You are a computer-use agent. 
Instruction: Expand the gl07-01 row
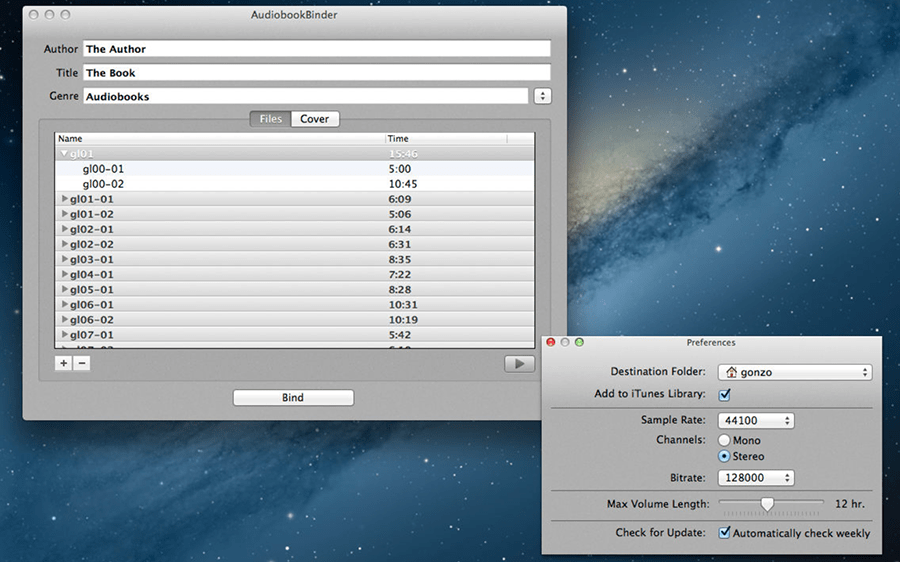click(x=65, y=334)
